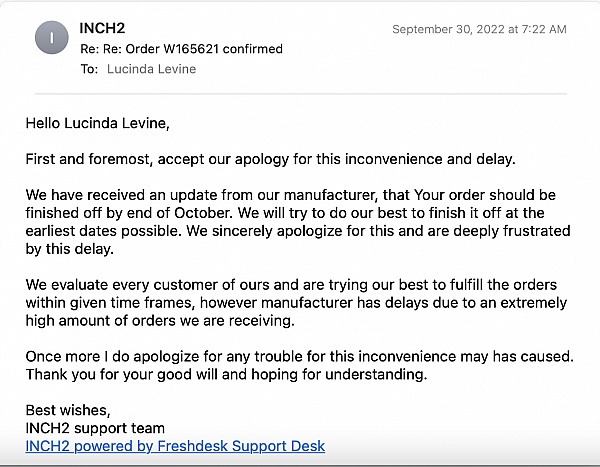The height and width of the screenshot is (467, 600).
Task: Click the 'Hello Lucinda Levine,' greeting line
Action: pos(98,123)
